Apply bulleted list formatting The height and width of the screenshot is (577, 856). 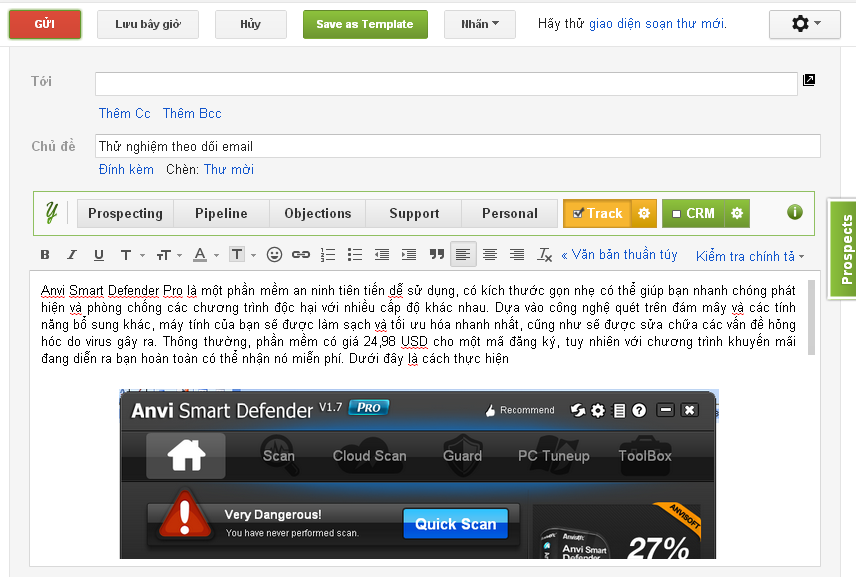(355, 254)
